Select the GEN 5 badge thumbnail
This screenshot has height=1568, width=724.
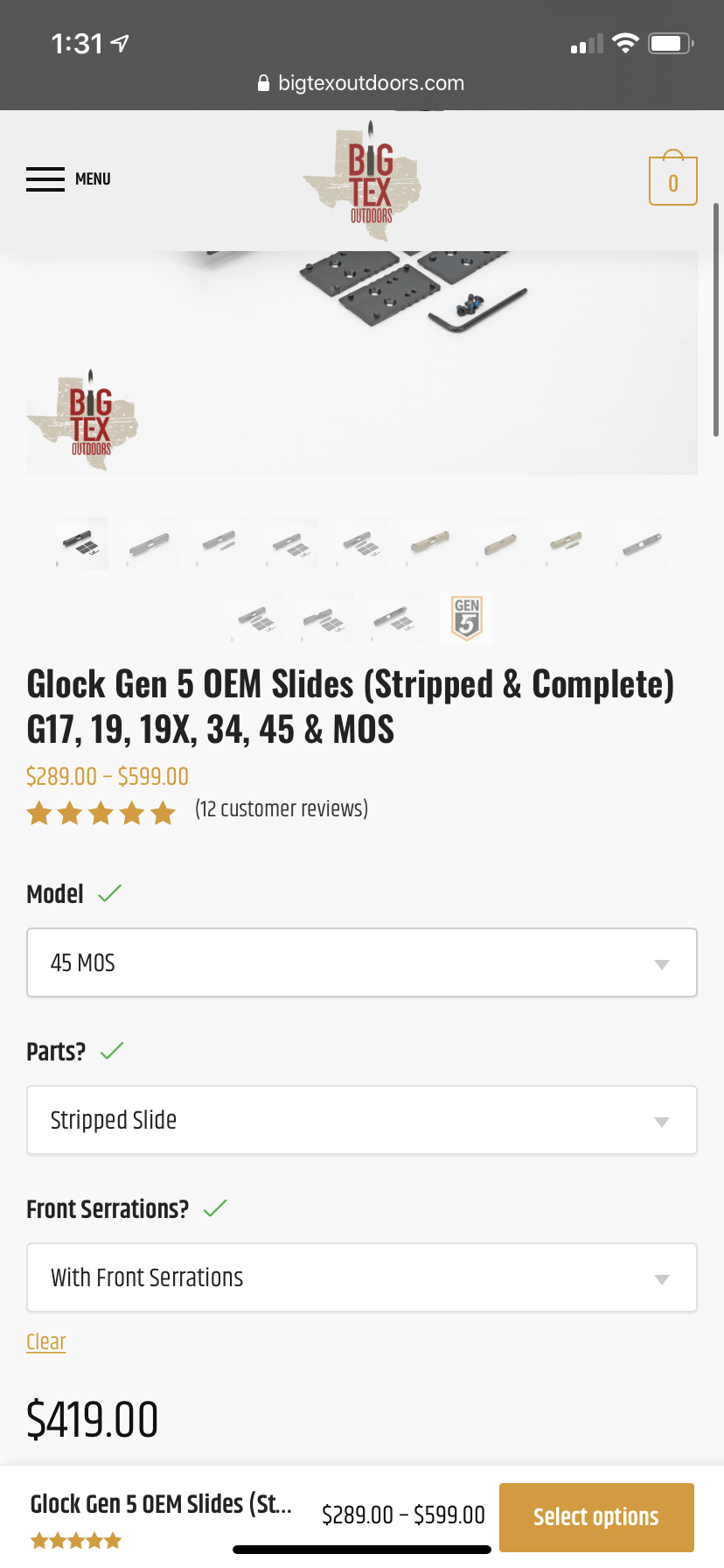click(x=467, y=619)
